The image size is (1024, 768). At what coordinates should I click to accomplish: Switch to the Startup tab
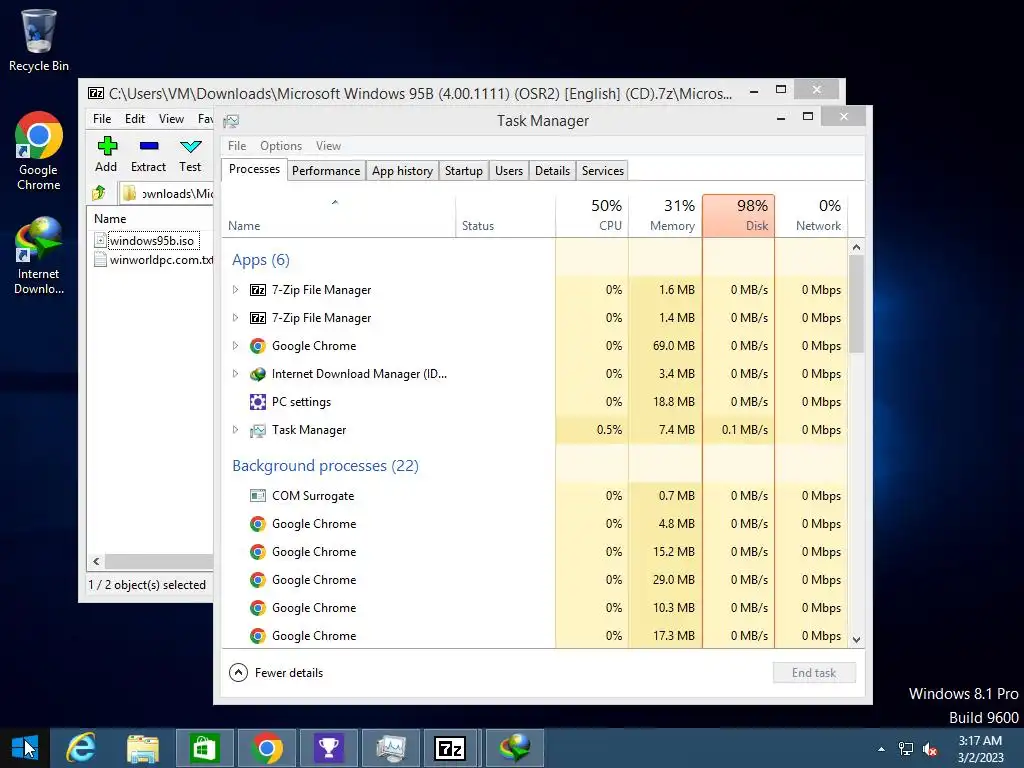pos(464,170)
